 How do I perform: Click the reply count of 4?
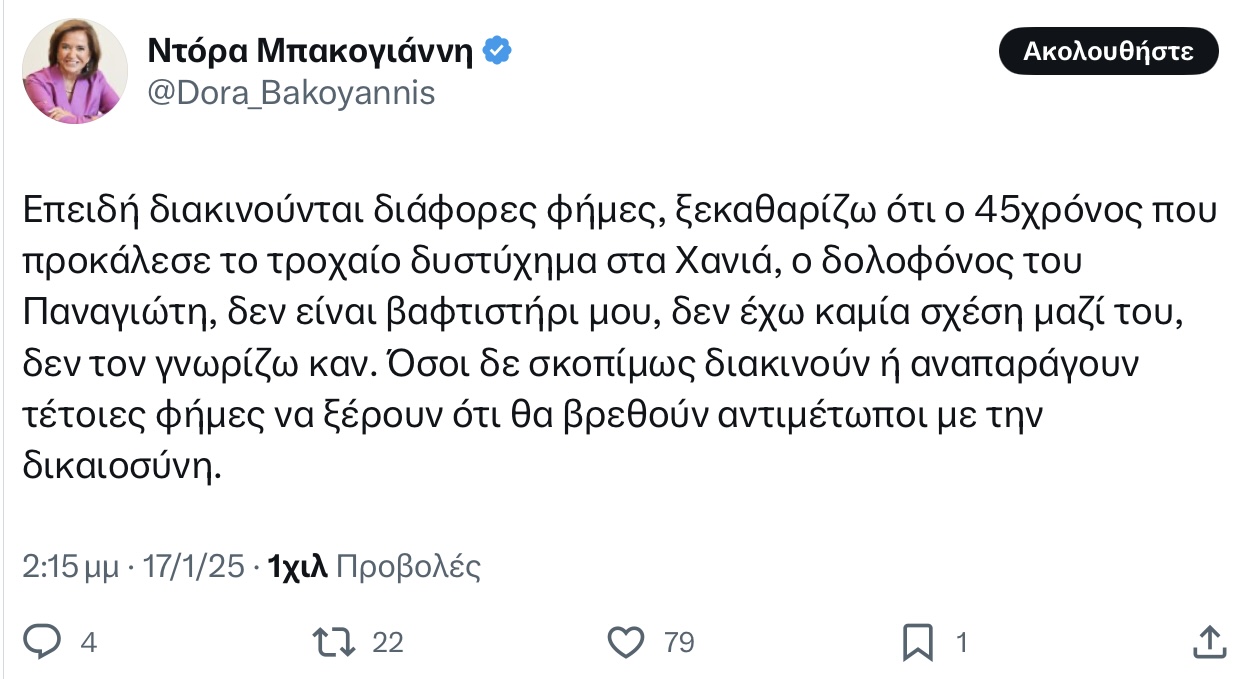[x=88, y=642]
